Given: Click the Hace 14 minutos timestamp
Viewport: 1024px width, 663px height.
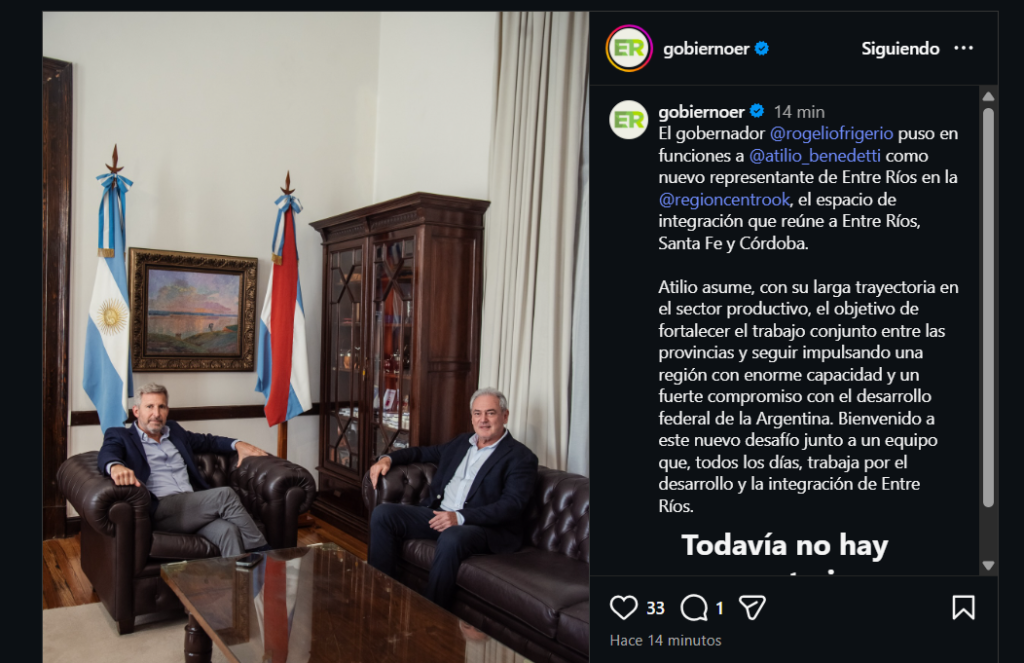Looking at the screenshot, I should (665, 641).
